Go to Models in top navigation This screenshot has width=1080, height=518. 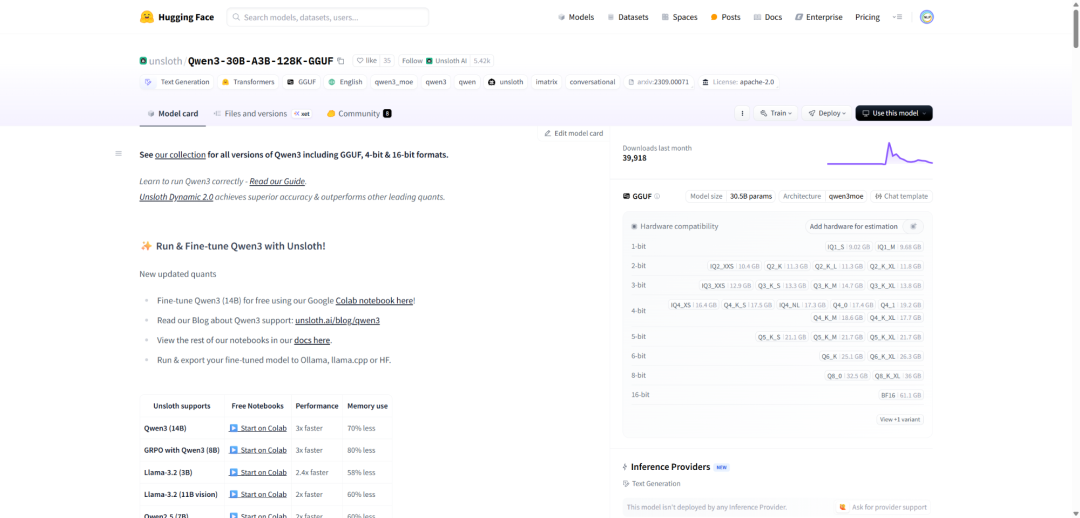tap(576, 17)
